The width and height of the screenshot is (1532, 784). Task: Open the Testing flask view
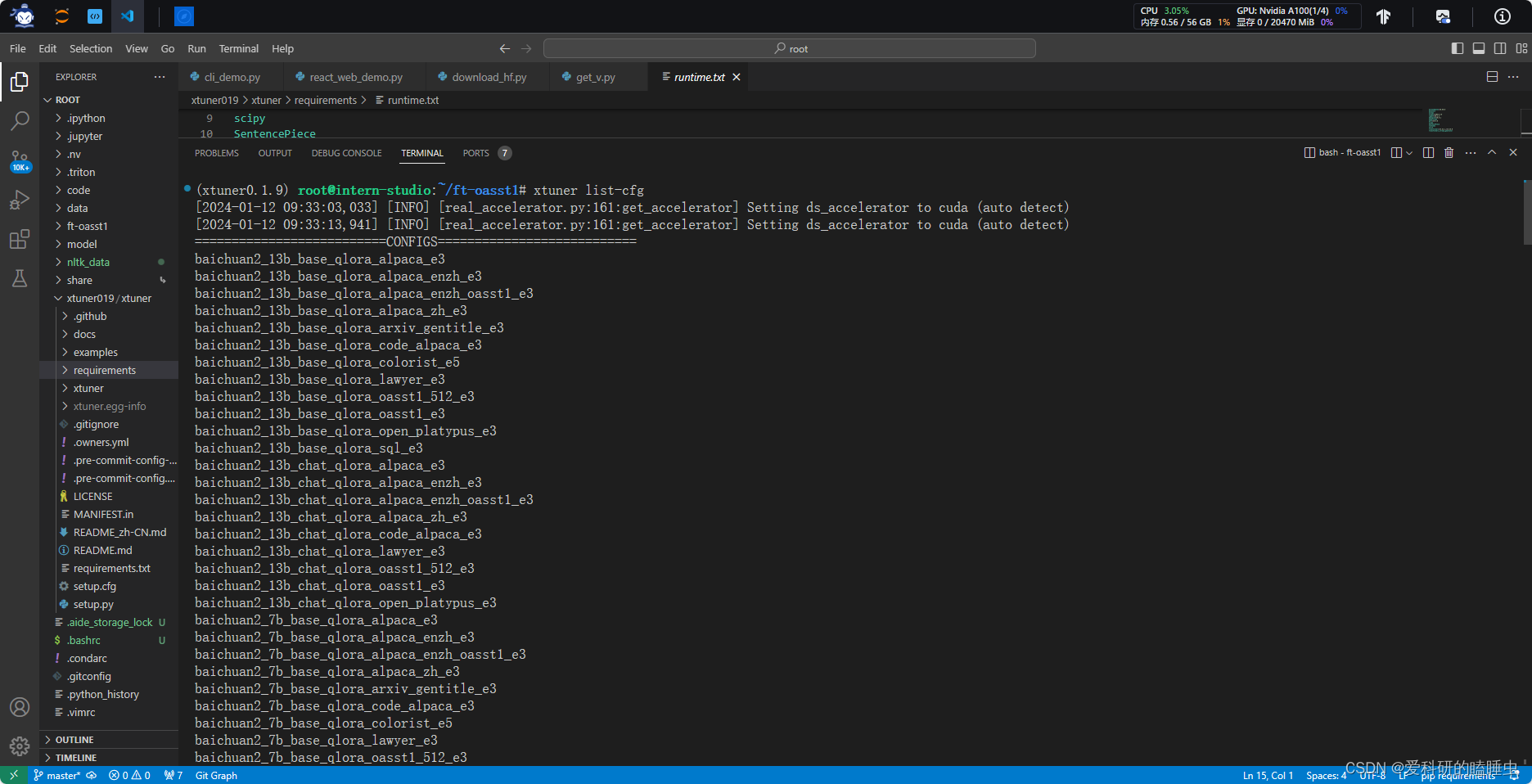pyautogui.click(x=20, y=278)
